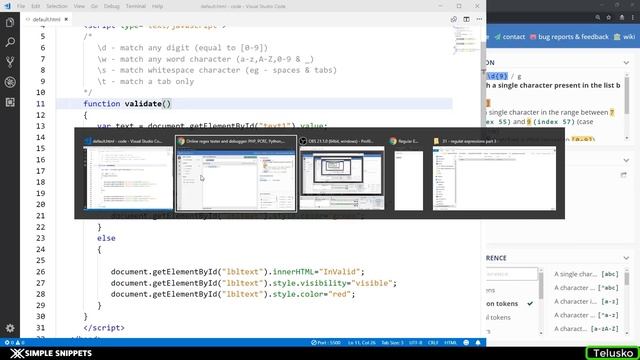Switch to the regular expressions folder thumbnail

pos(494,173)
